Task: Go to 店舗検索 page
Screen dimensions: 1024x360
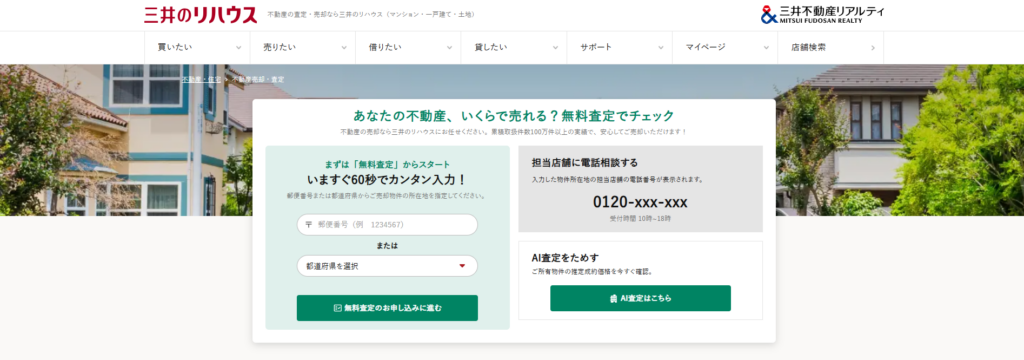Action: click(x=831, y=48)
